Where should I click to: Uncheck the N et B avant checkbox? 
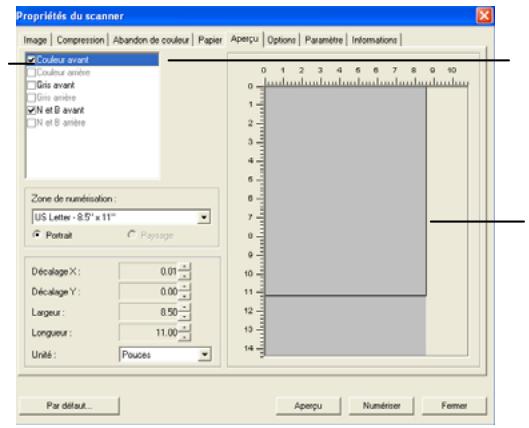coord(31,110)
